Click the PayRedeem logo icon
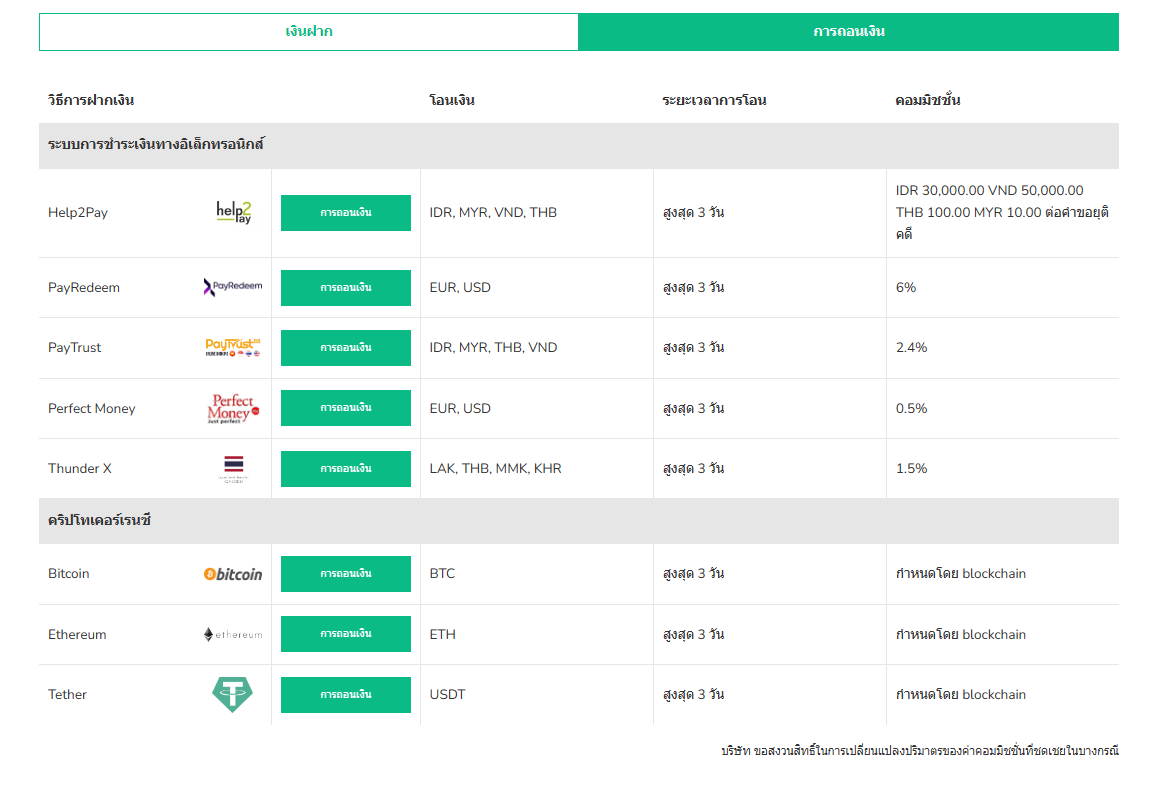The width and height of the screenshot is (1158, 786). point(233,287)
